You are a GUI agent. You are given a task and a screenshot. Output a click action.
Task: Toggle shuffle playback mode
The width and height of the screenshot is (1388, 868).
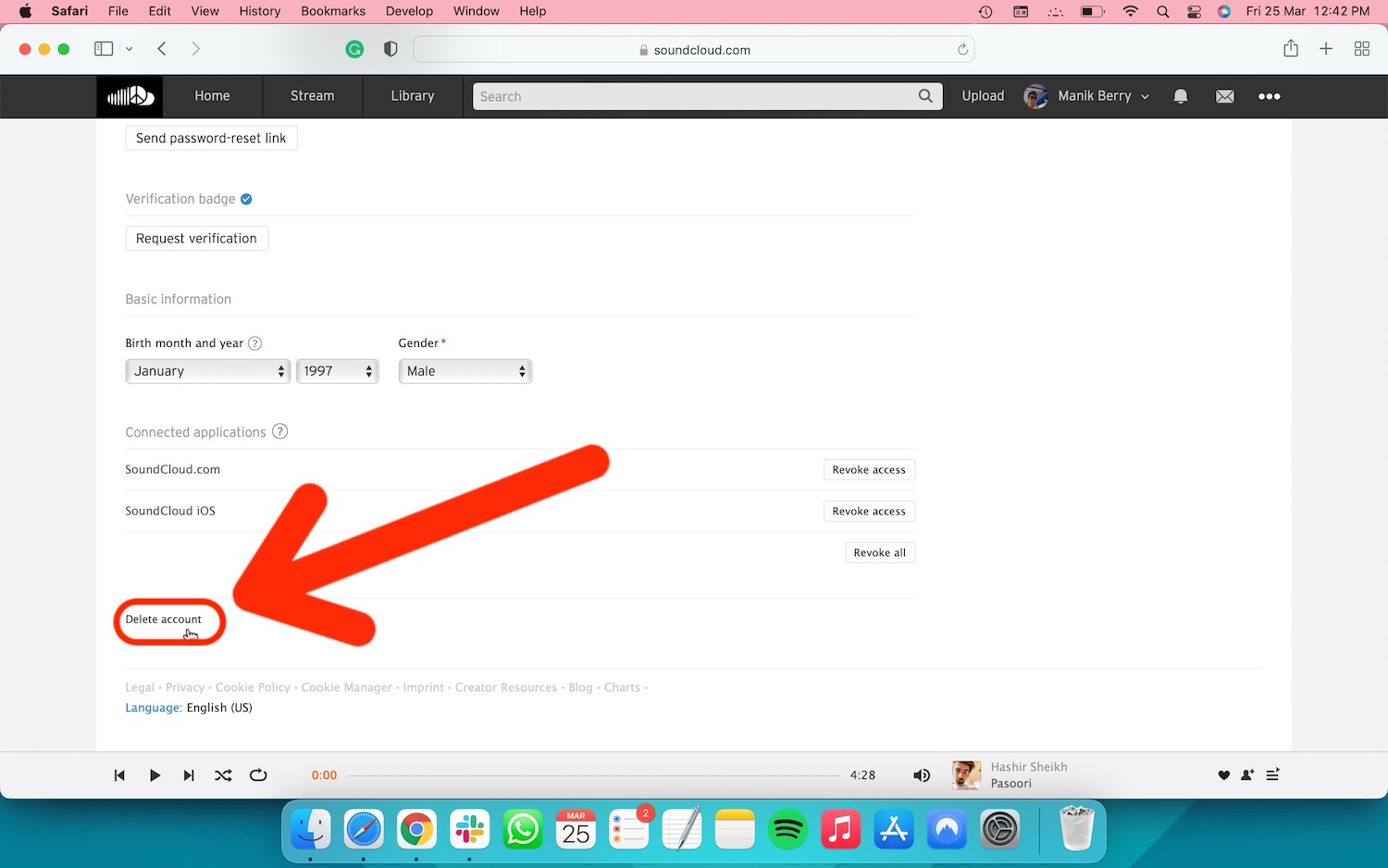pyautogui.click(x=223, y=775)
